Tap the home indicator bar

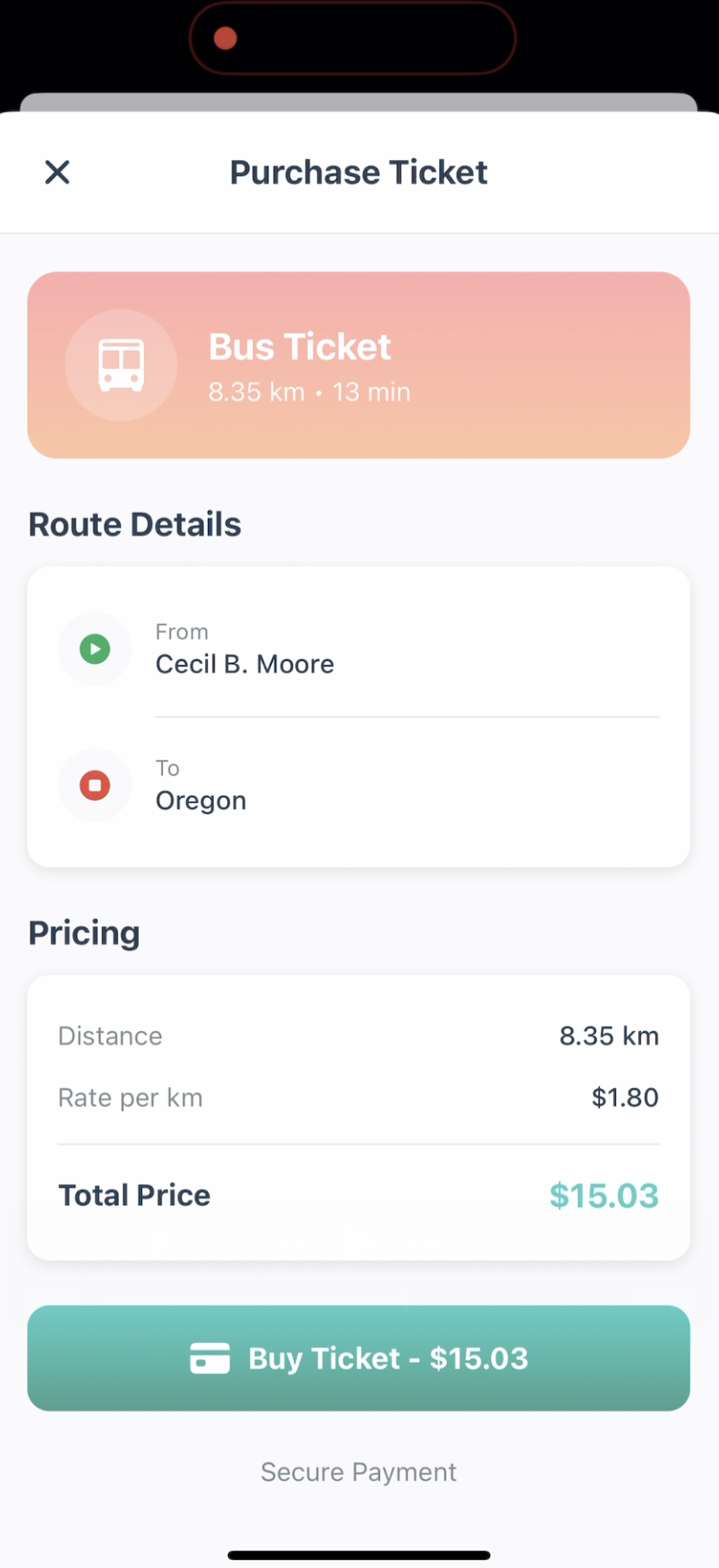coord(359,1555)
